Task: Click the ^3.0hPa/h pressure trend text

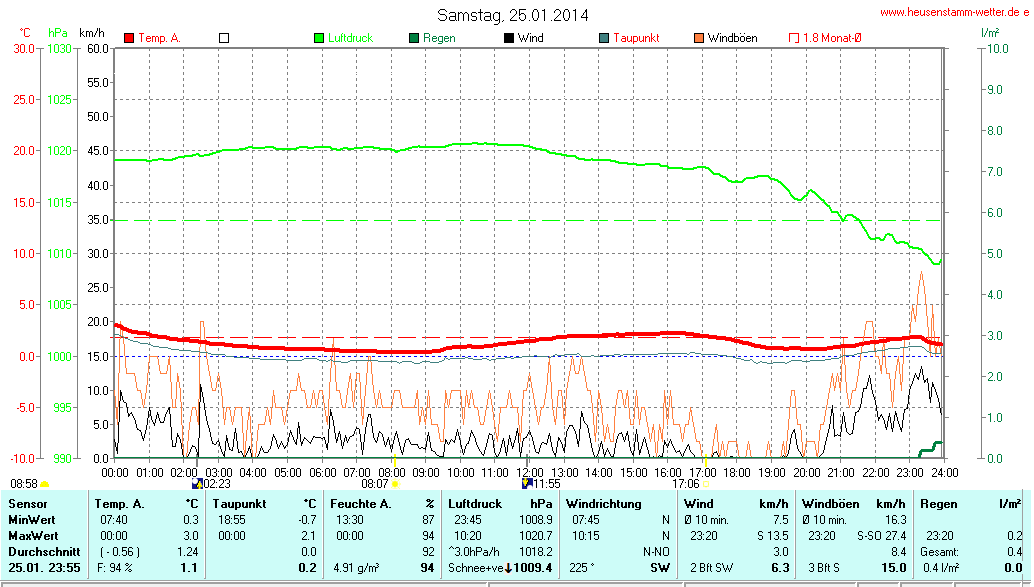Action: click(473, 551)
